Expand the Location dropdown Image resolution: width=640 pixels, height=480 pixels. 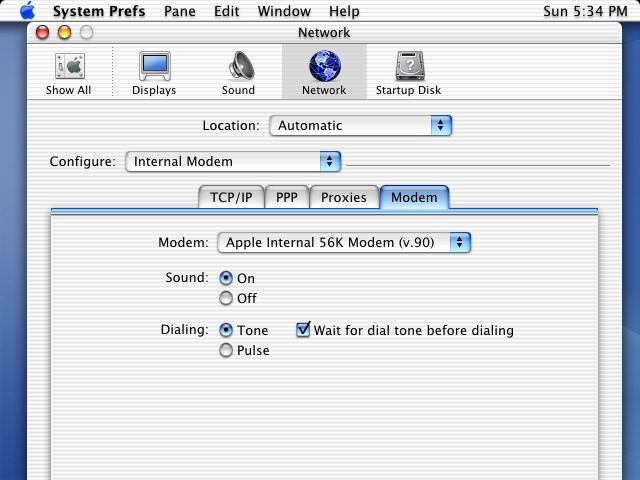pos(361,125)
